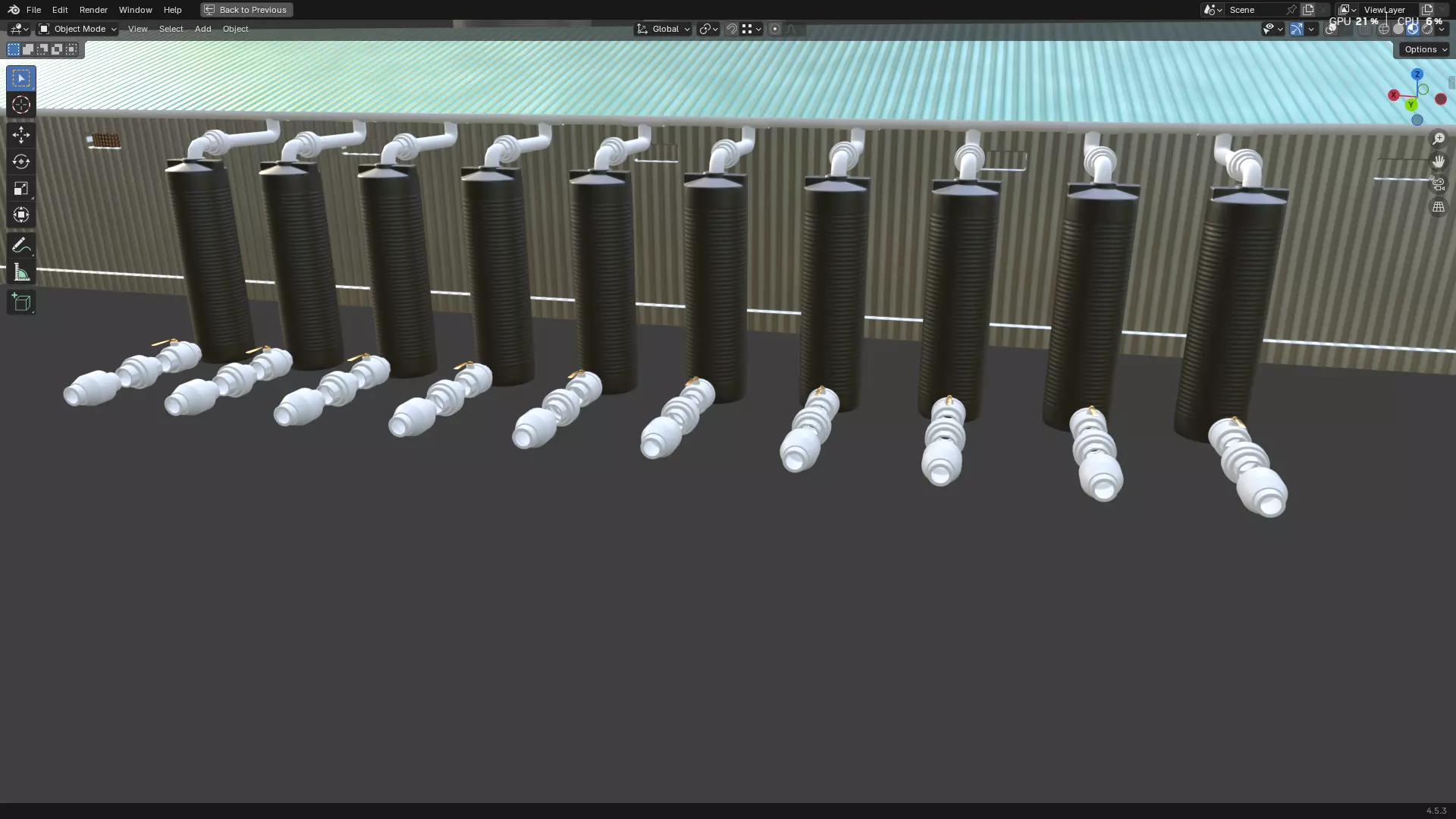The image size is (1456, 819).
Task: Open the Help menu
Action: click(x=172, y=10)
